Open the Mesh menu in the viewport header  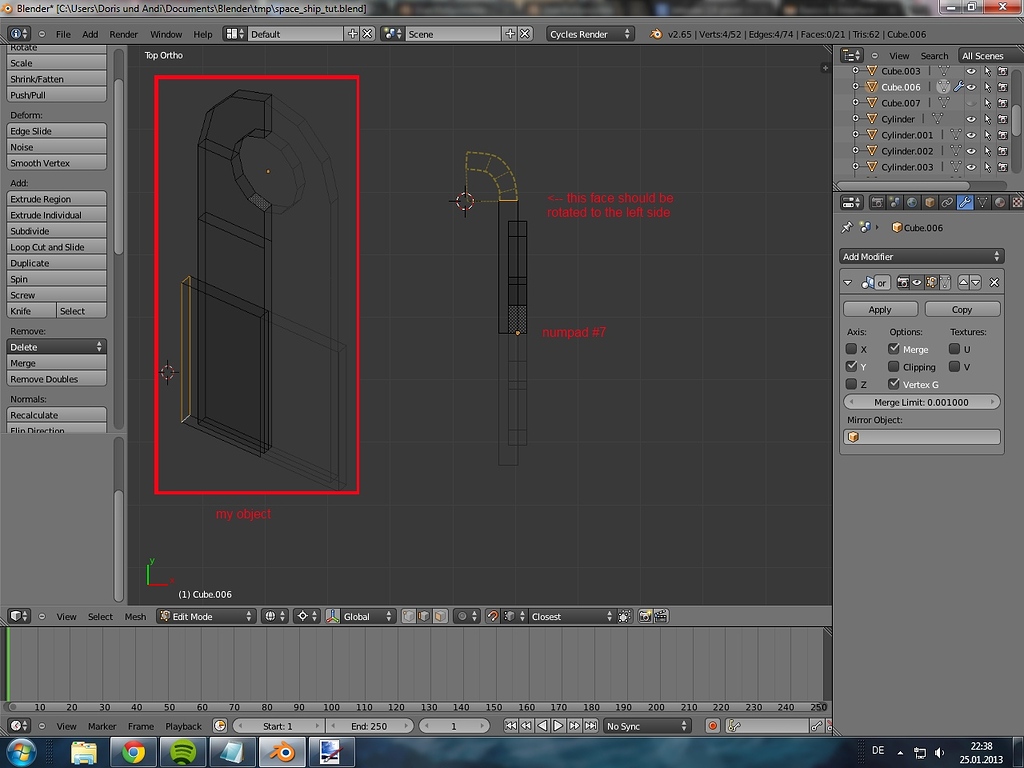pos(135,616)
